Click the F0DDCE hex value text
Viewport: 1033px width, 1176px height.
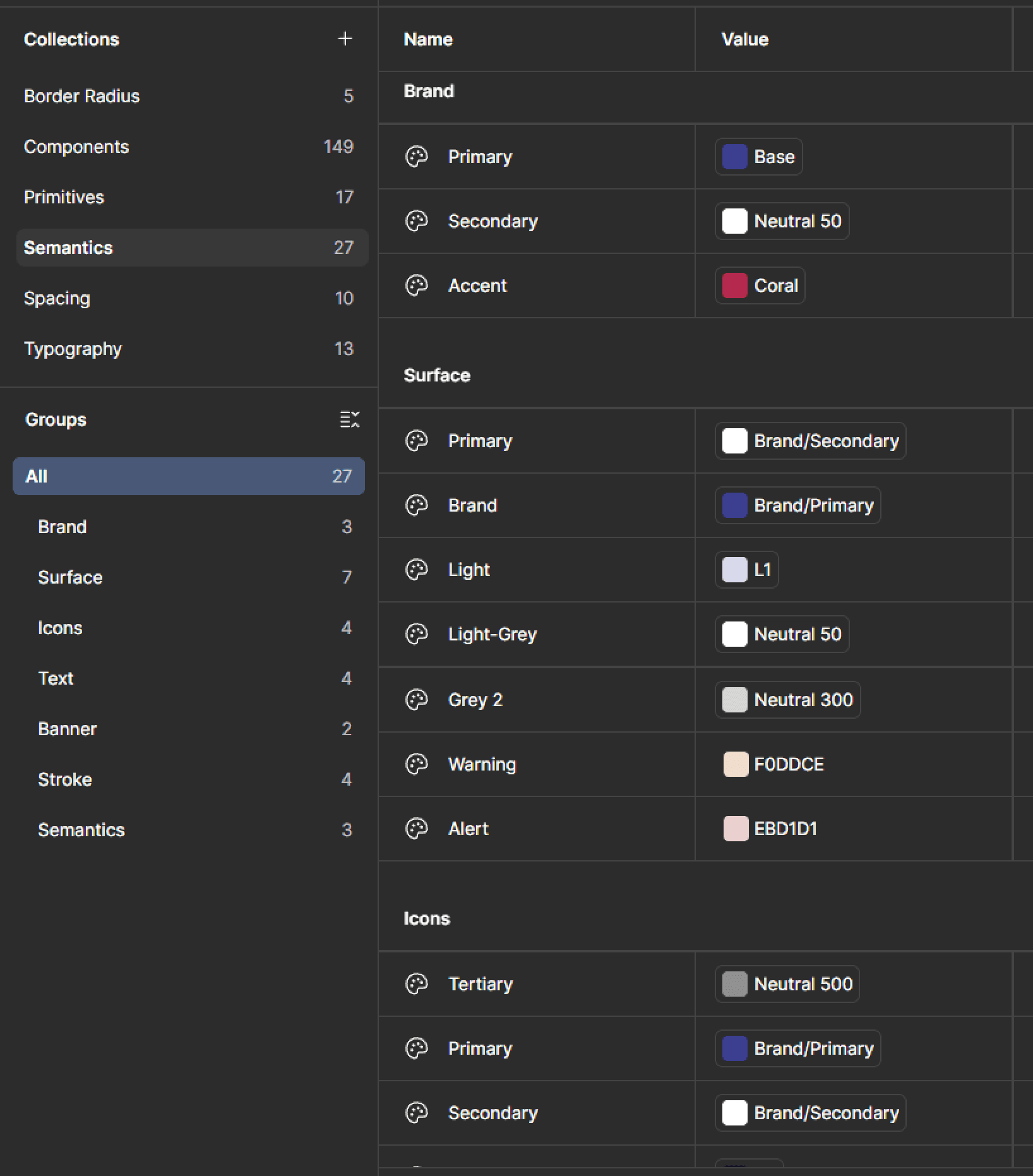coord(789,764)
